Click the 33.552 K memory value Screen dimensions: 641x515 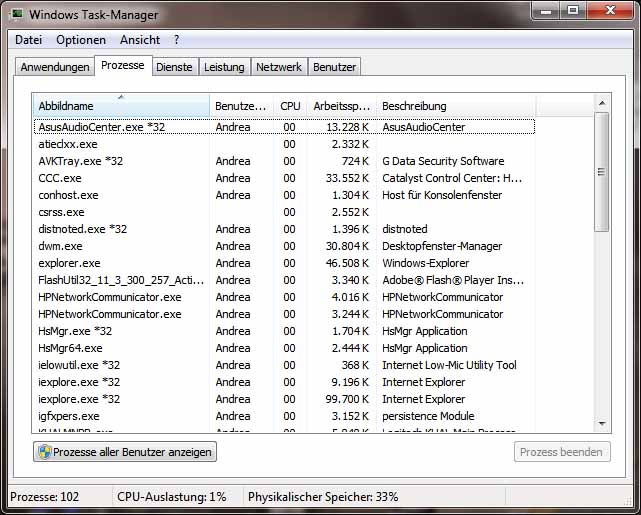click(x=347, y=178)
